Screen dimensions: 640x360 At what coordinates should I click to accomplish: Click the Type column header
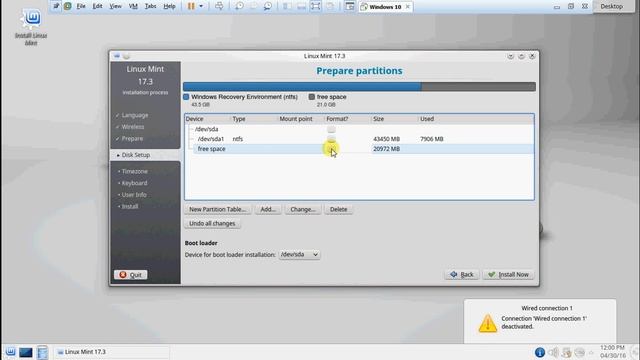[254, 119]
